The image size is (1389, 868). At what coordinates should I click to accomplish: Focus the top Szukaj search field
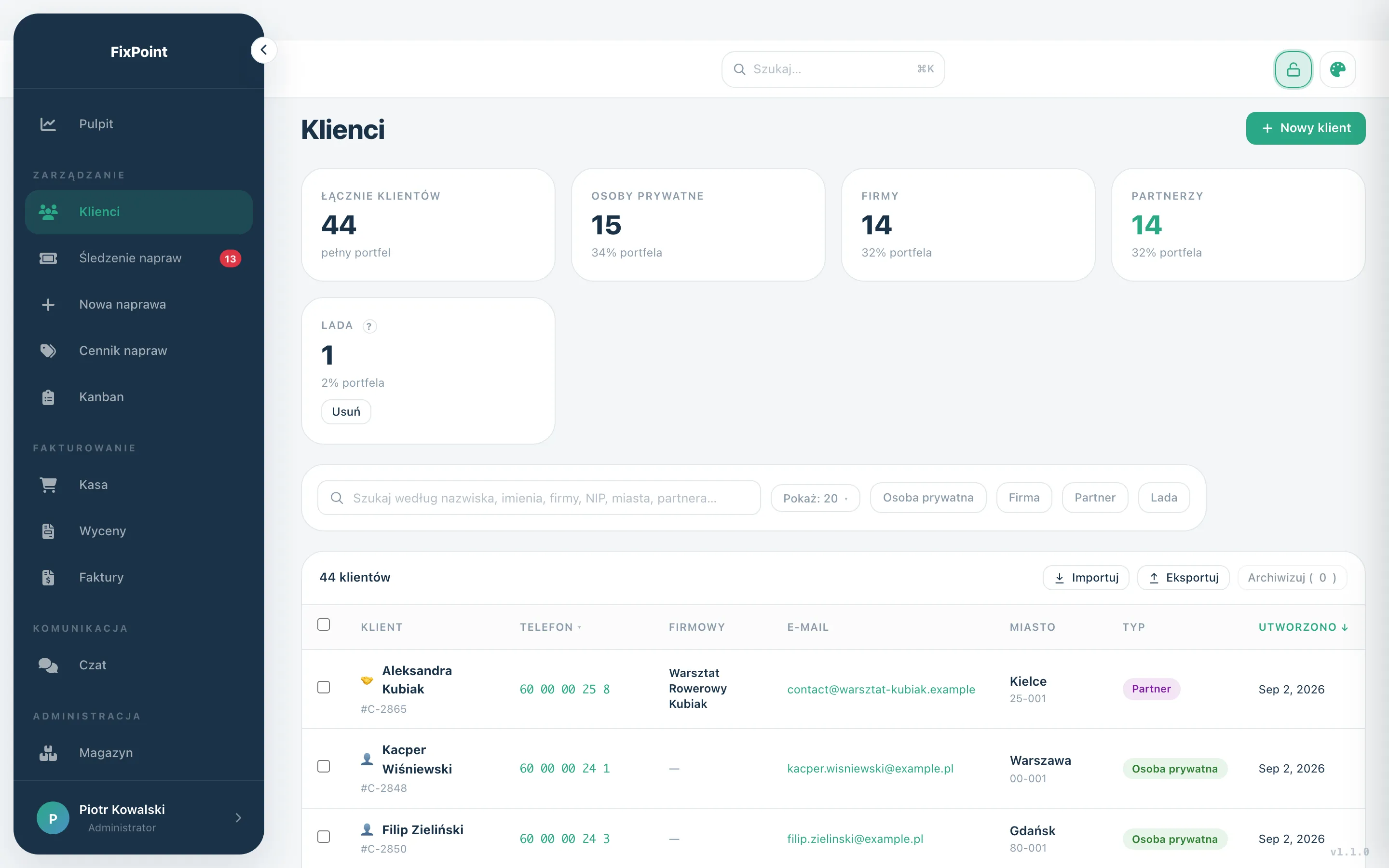tap(833, 69)
